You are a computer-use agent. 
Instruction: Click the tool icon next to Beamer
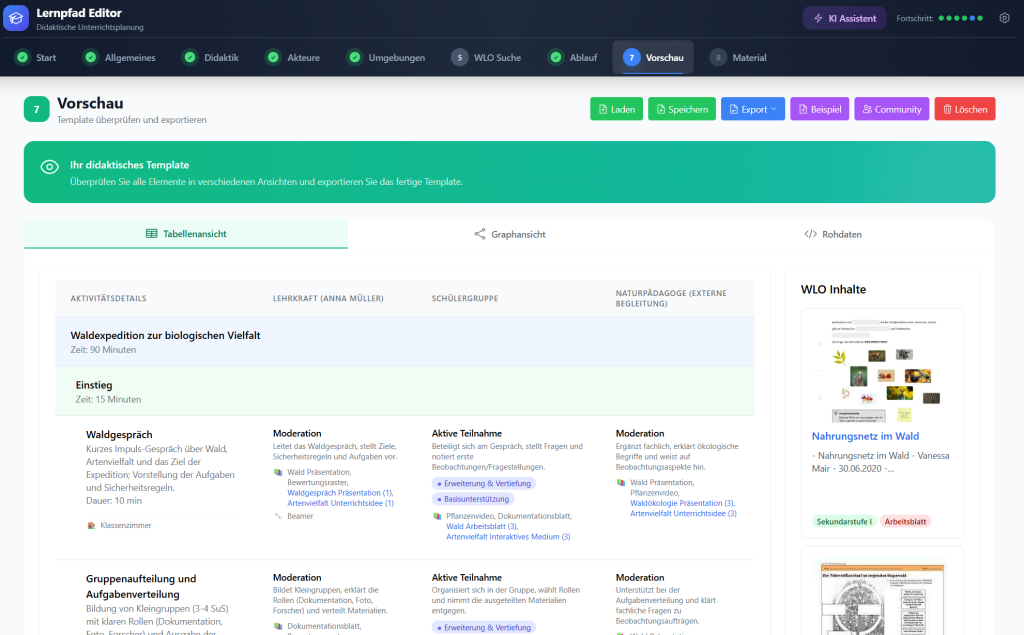point(278,516)
